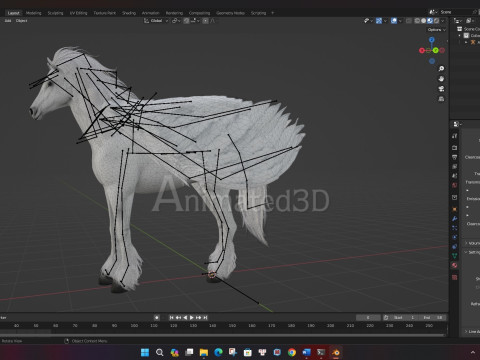Open the Tool properties tab

pos(455,136)
